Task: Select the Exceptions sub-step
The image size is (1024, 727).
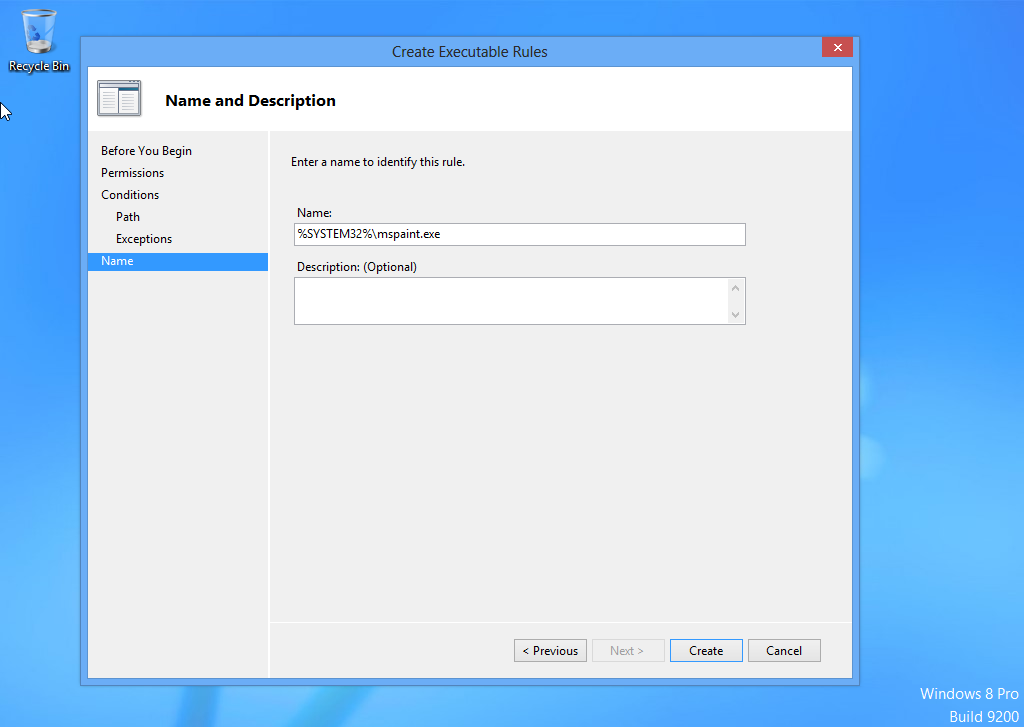Action: click(144, 239)
